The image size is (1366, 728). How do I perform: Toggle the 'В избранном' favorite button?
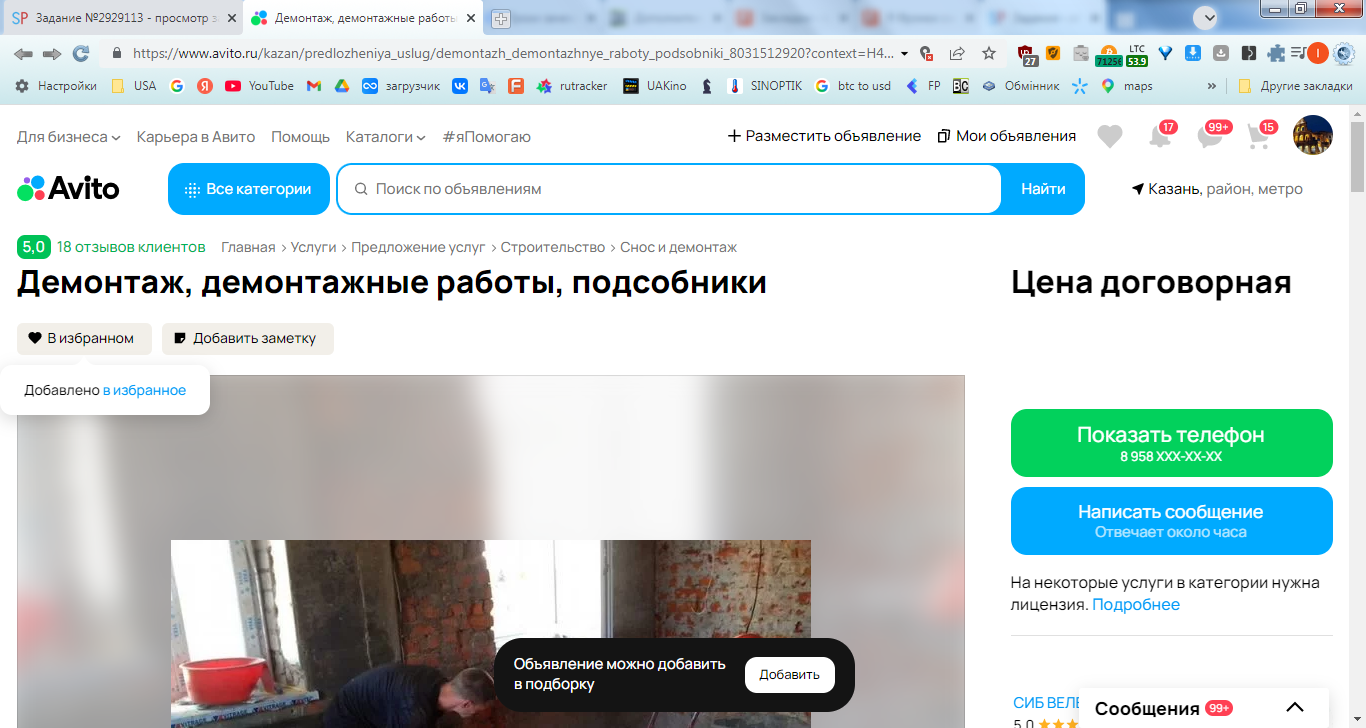pyautogui.click(x=84, y=338)
